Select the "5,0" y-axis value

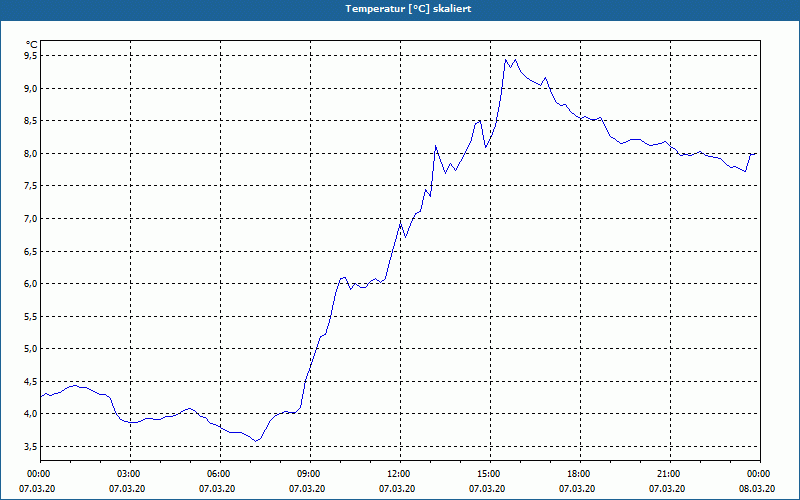click(x=31, y=348)
